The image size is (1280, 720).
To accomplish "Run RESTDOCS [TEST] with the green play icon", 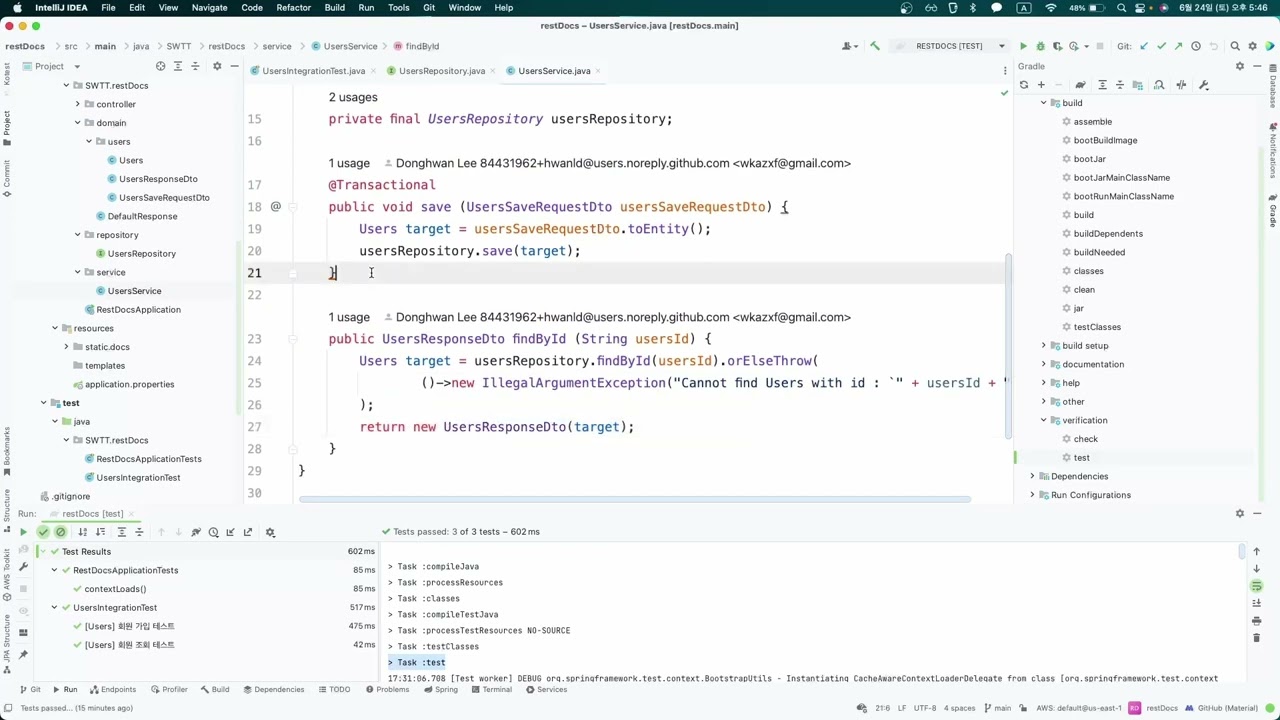I will pyautogui.click(x=1023, y=46).
